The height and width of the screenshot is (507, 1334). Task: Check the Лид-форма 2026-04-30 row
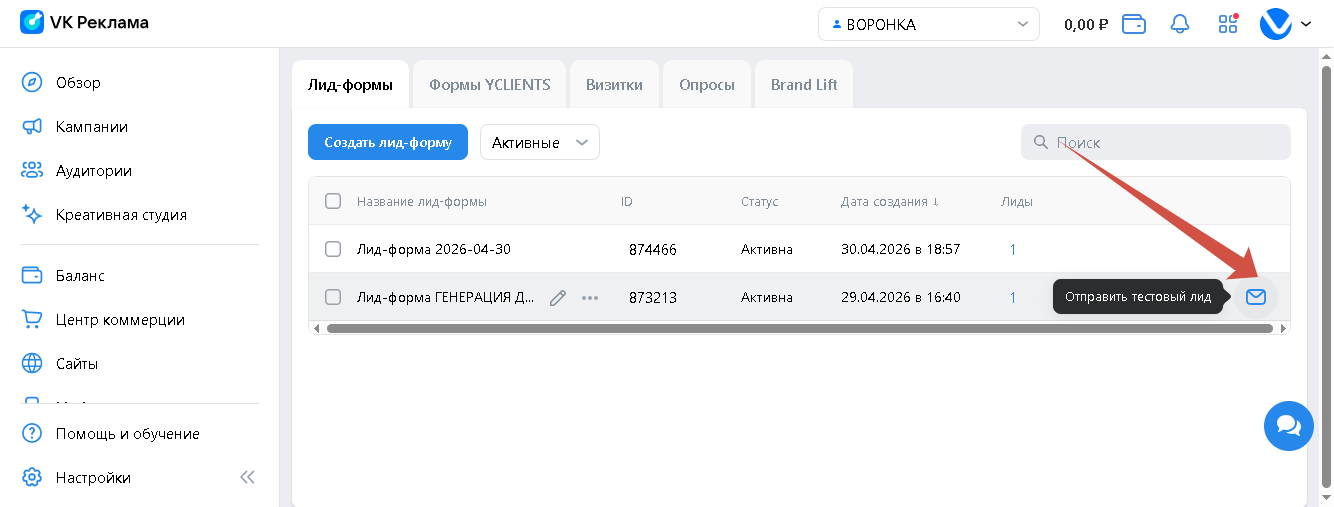pyautogui.click(x=333, y=249)
